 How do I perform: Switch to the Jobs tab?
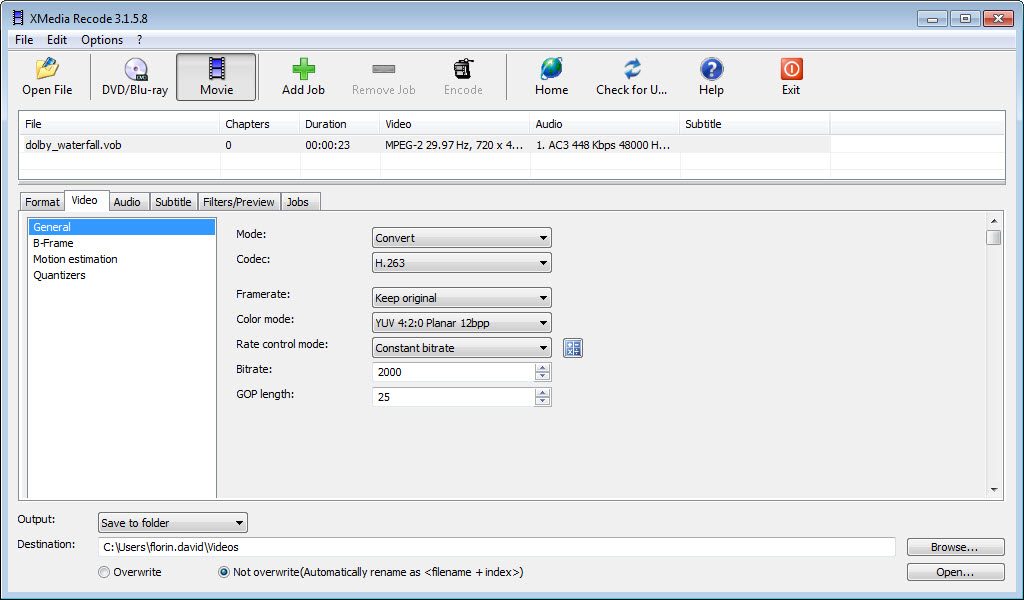[298, 202]
